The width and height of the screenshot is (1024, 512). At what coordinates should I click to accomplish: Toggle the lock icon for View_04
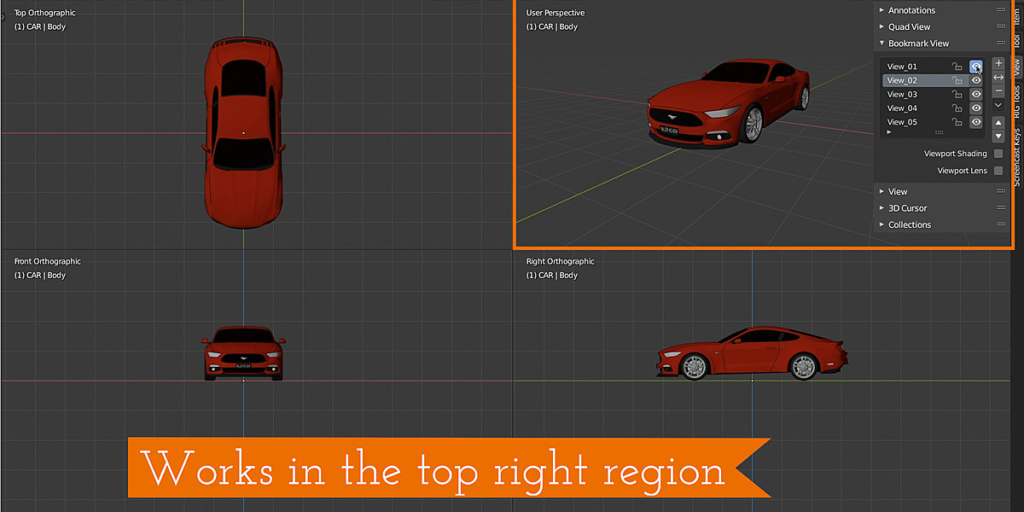[x=957, y=108]
